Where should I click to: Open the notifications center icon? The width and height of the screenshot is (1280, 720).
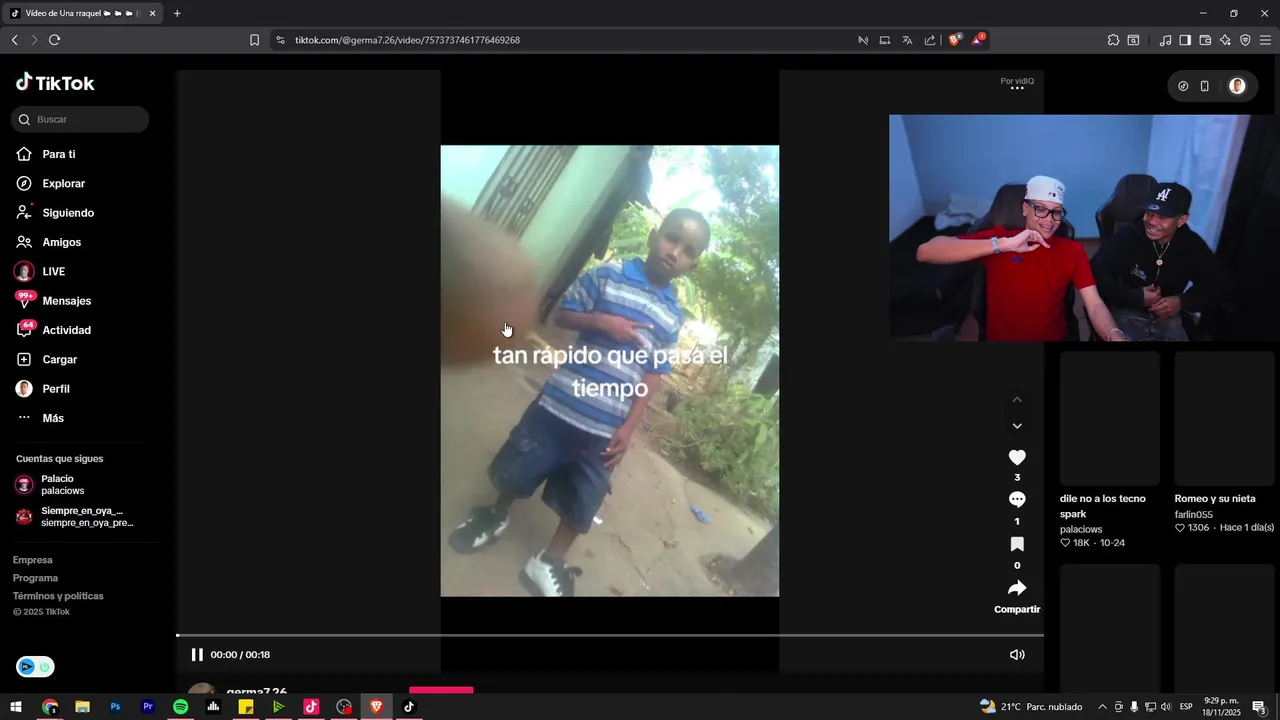(x=1259, y=707)
